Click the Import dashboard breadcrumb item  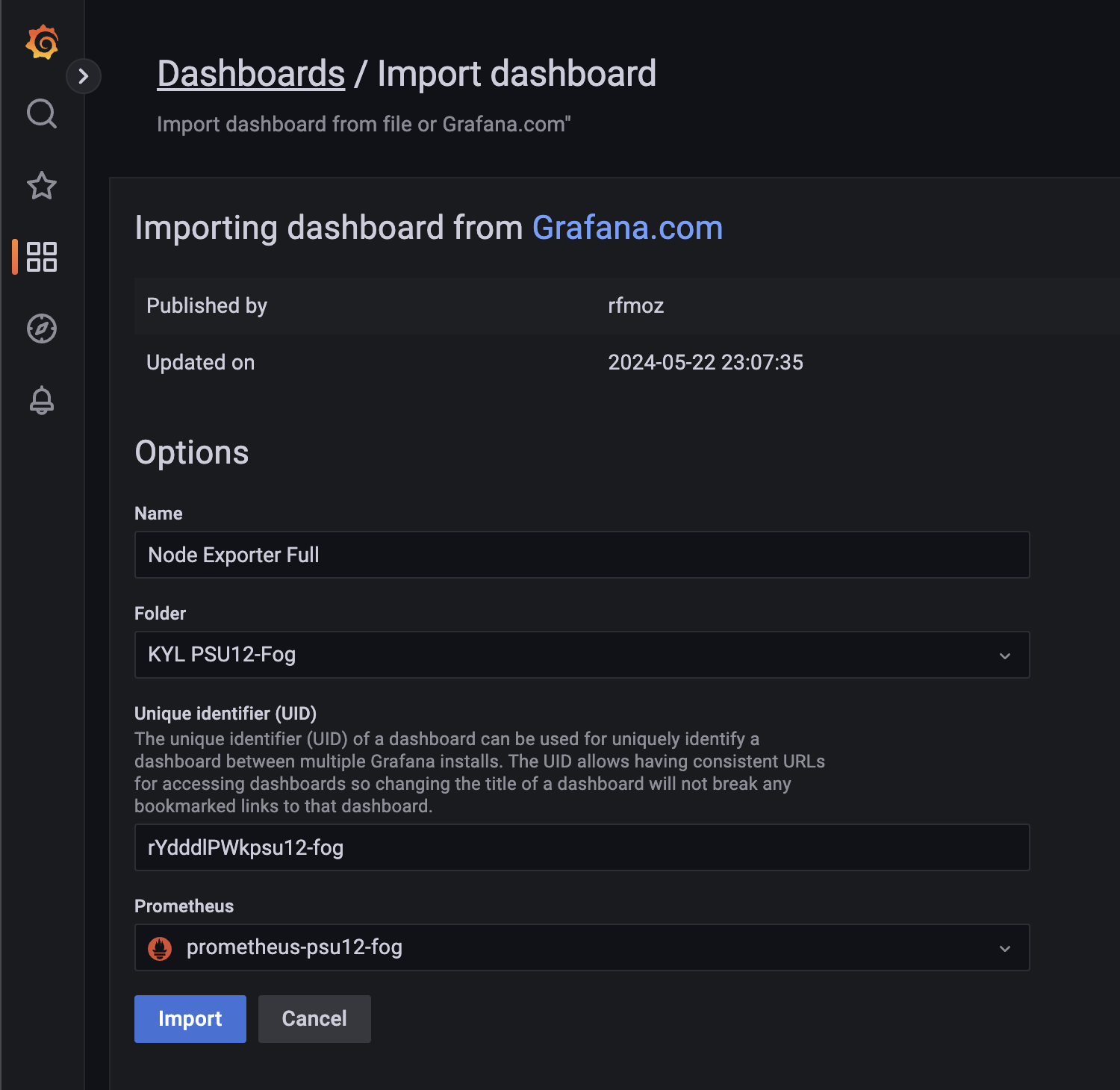click(x=517, y=72)
